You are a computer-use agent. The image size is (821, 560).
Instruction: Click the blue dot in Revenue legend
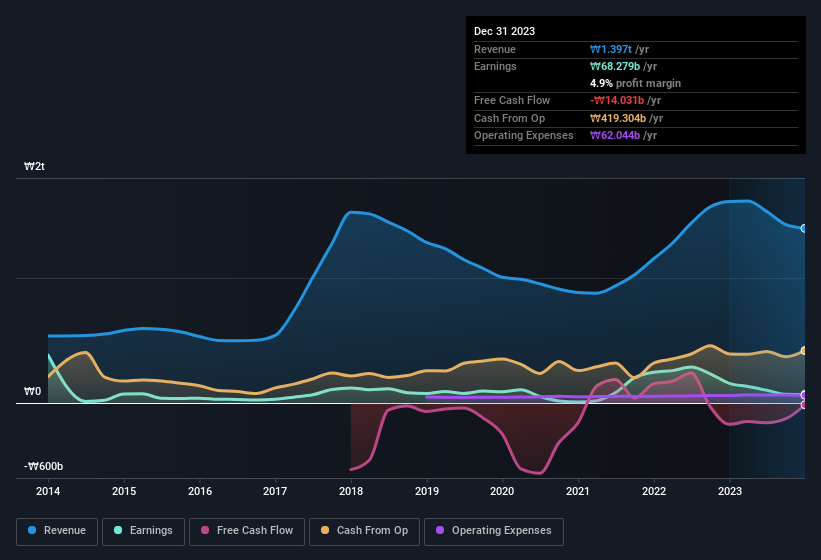click(x=33, y=530)
